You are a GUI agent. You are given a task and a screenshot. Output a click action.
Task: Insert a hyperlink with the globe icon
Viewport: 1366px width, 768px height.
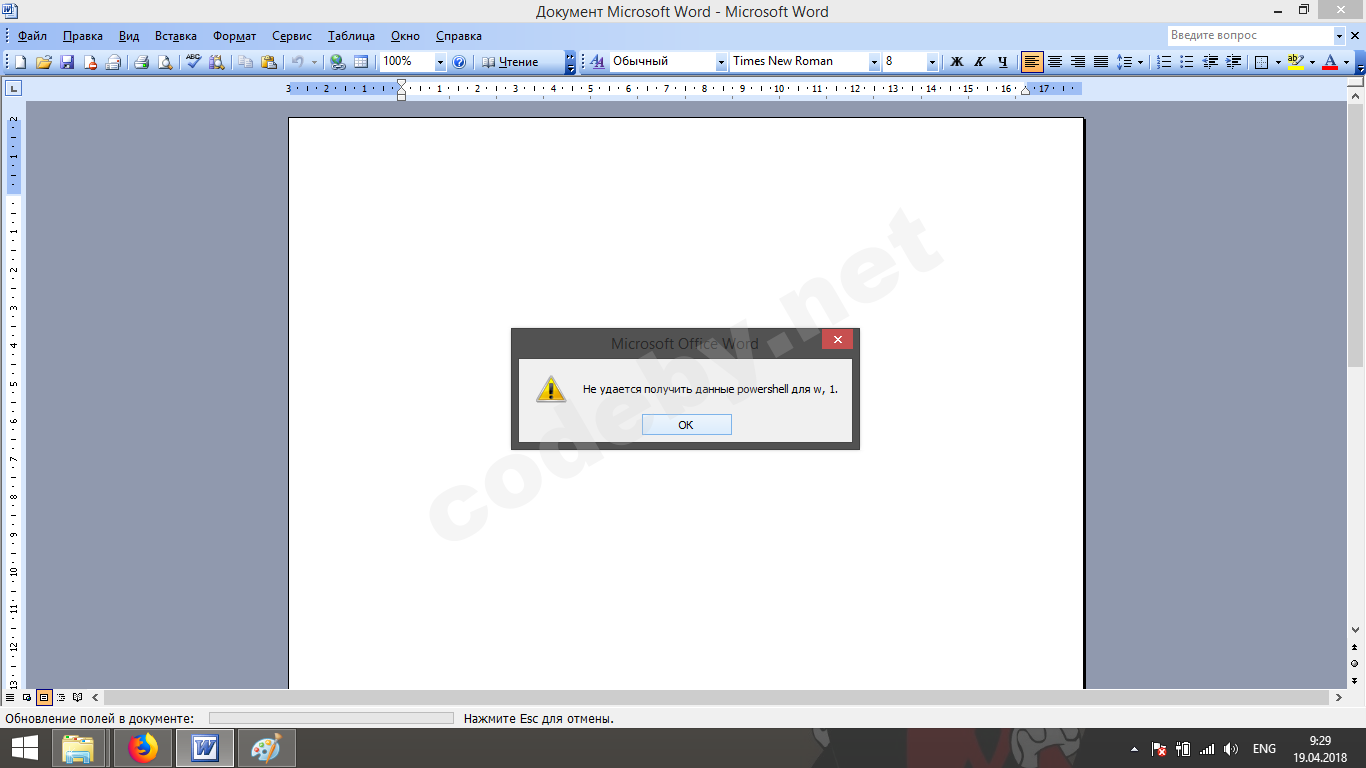(x=337, y=62)
